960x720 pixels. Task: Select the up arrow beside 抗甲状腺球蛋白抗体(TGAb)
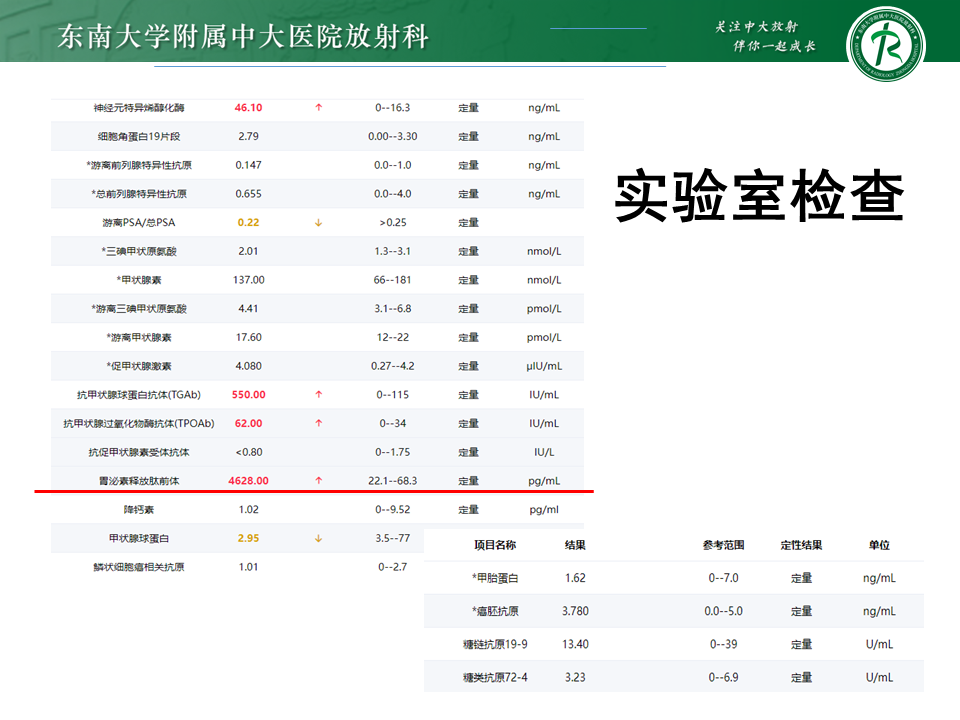coord(317,394)
